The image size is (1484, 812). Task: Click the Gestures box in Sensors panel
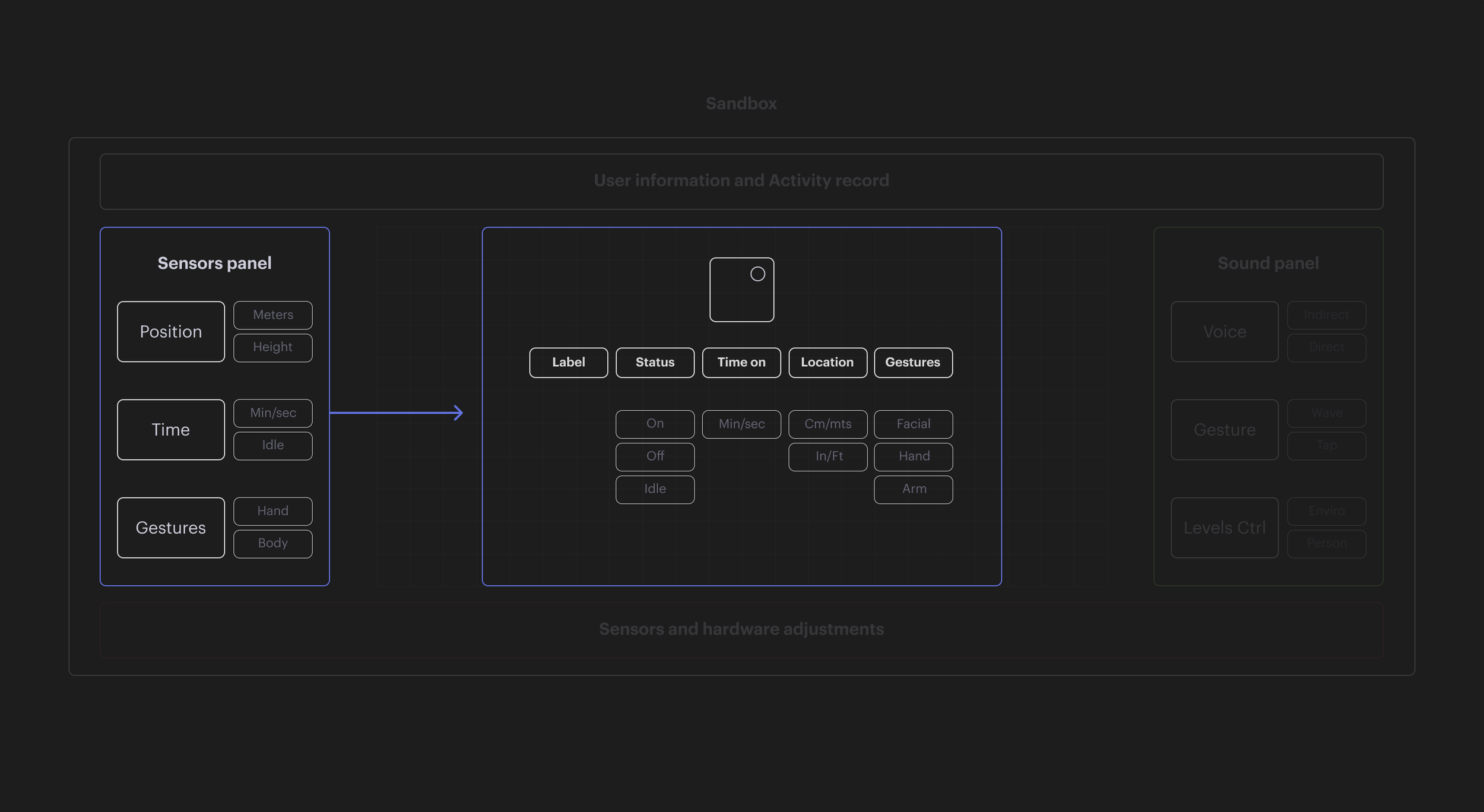pyautogui.click(x=170, y=528)
